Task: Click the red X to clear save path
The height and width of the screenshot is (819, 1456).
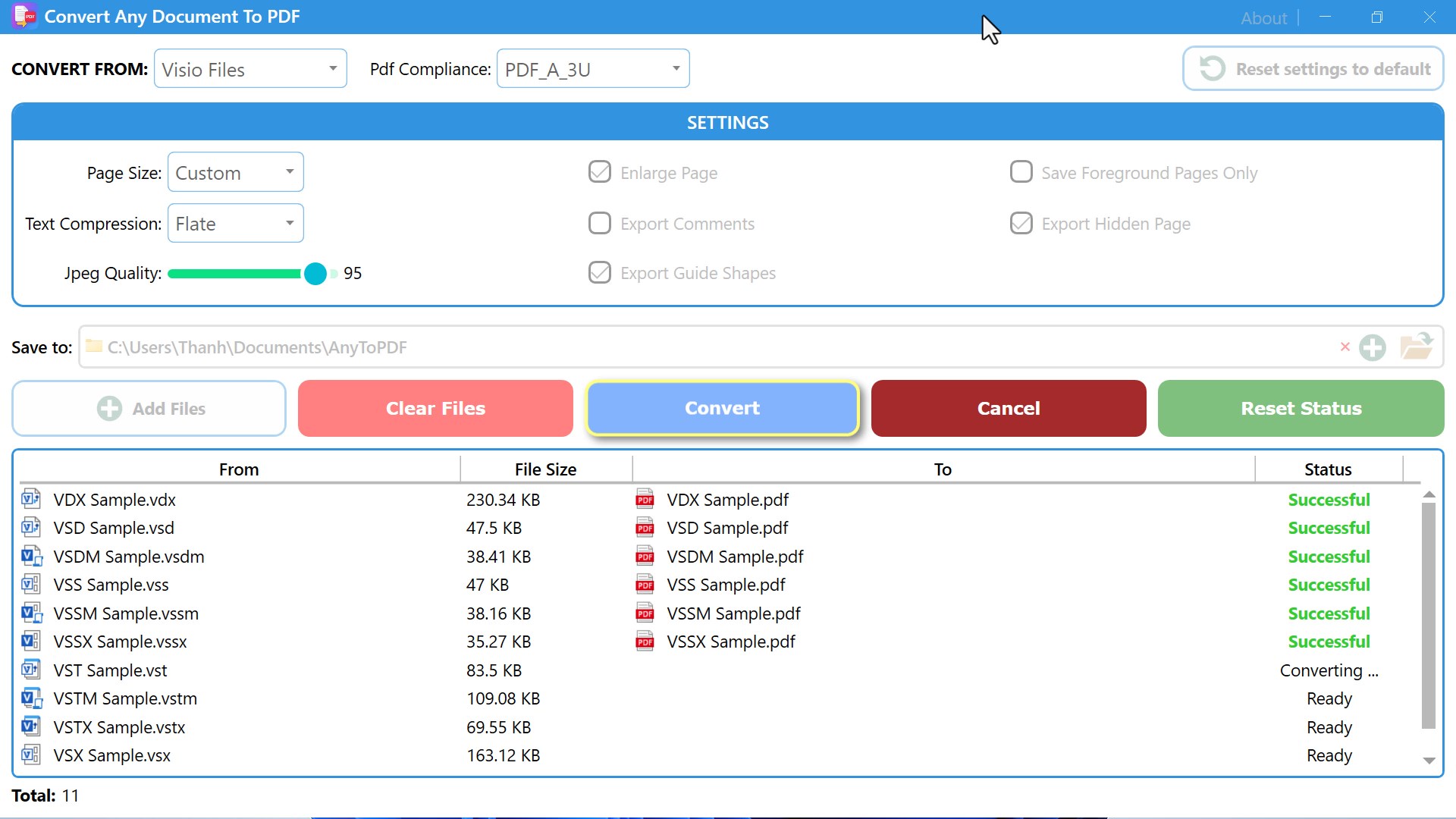Action: click(1345, 347)
